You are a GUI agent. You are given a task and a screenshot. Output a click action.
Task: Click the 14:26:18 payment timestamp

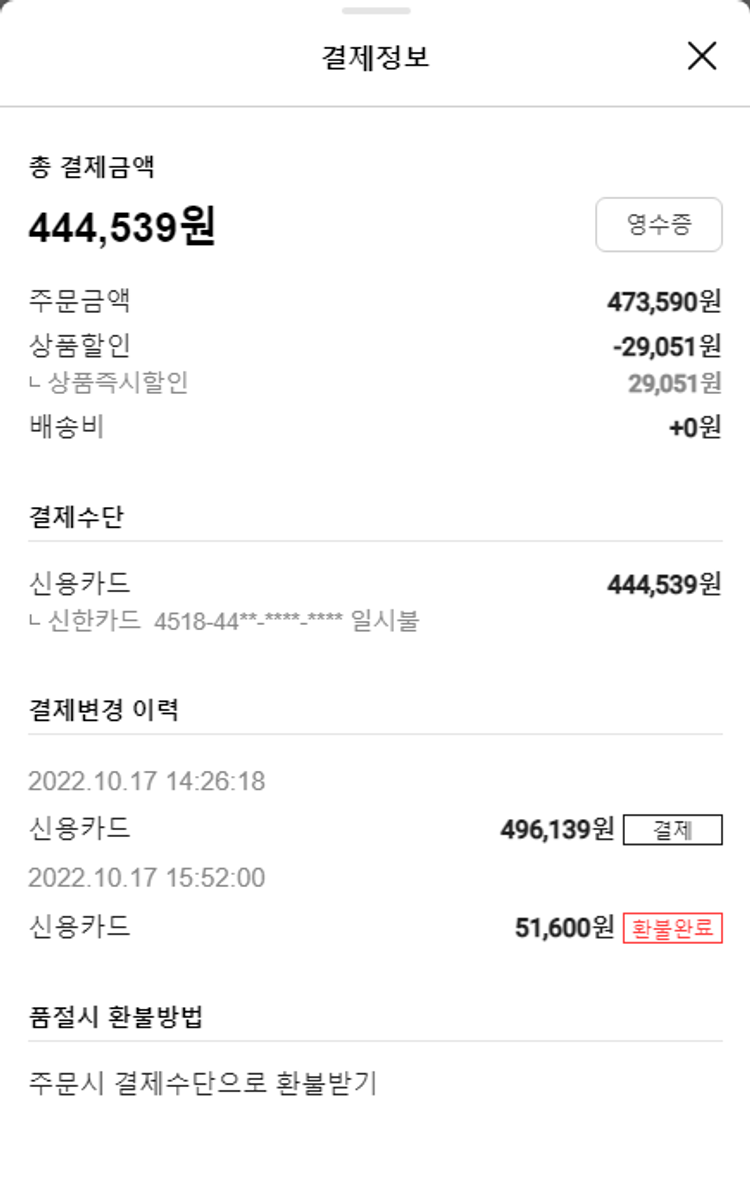pyautogui.click(x=147, y=781)
